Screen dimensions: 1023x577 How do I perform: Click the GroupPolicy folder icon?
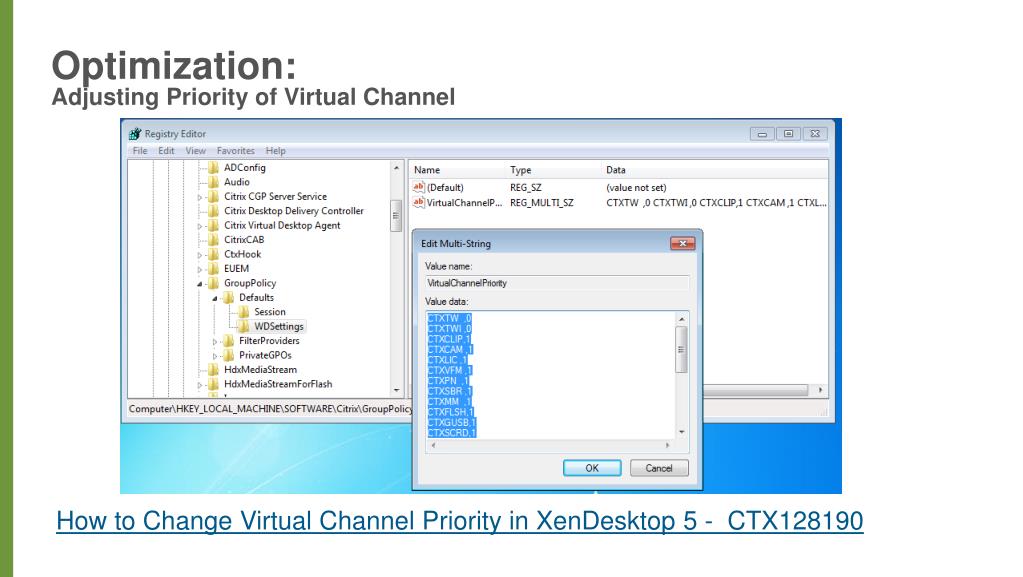point(213,283)
